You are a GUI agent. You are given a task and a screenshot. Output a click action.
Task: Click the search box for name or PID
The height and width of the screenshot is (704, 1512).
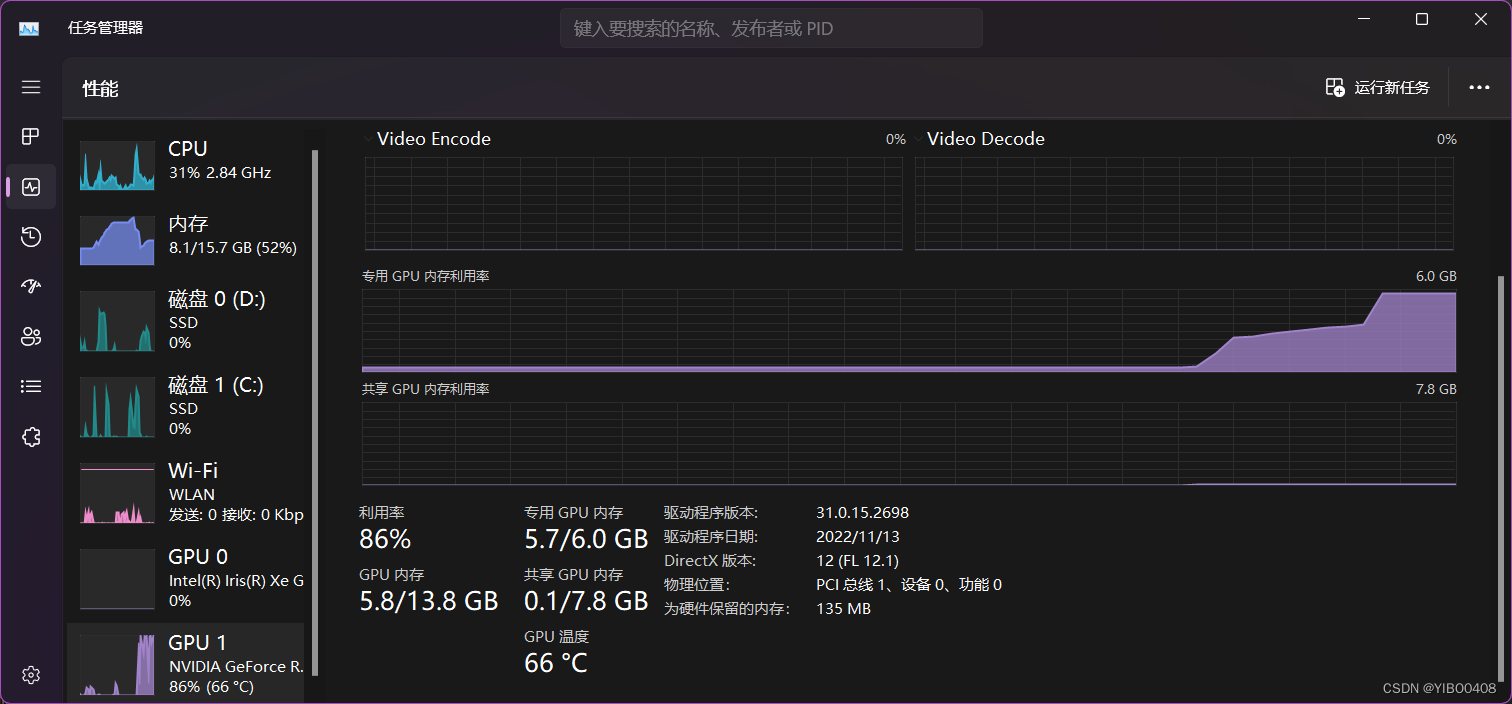pos(770,29)
